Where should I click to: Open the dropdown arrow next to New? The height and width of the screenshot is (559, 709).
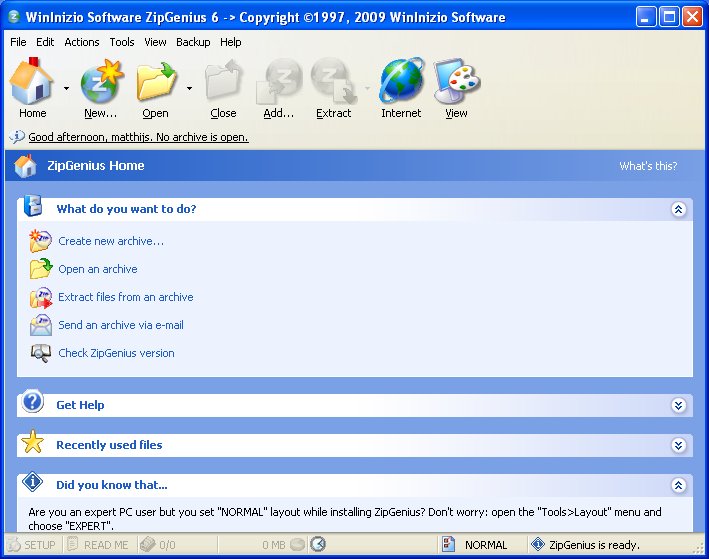(130, 88)
